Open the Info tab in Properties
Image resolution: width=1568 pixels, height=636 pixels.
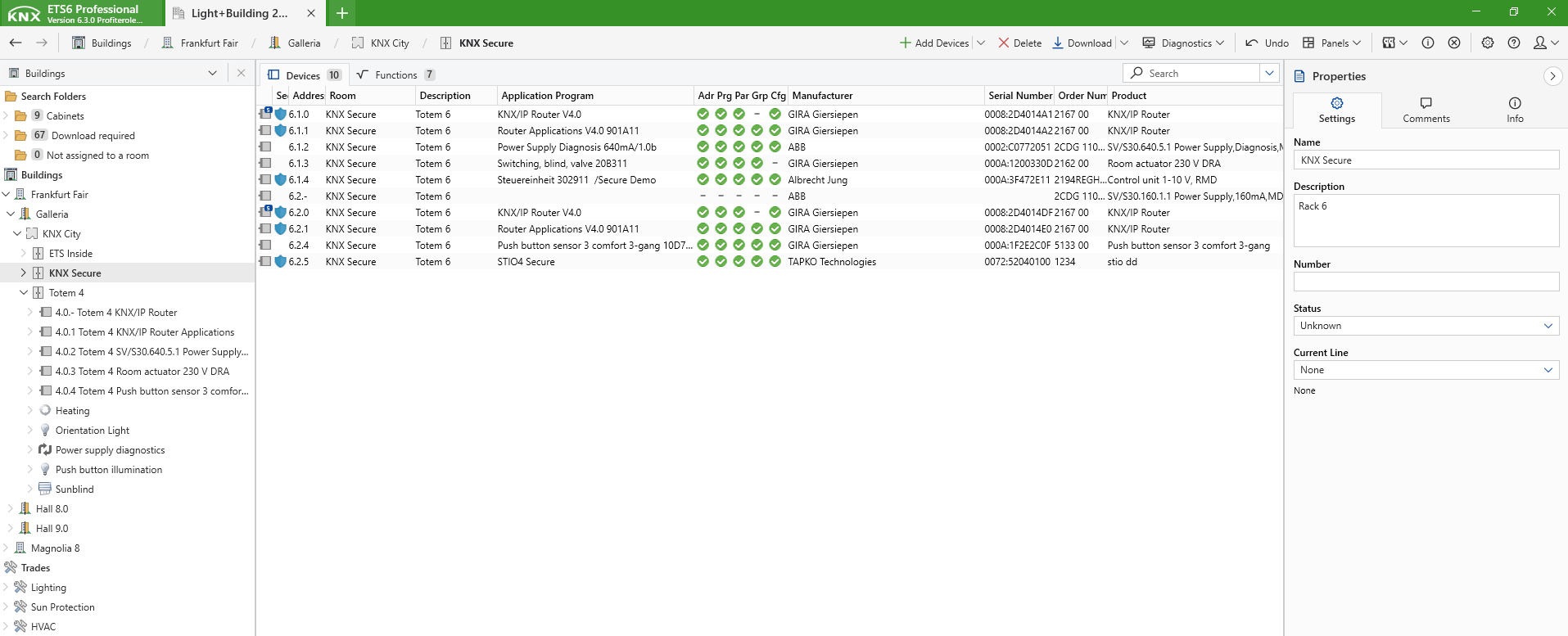(1515, 110)
